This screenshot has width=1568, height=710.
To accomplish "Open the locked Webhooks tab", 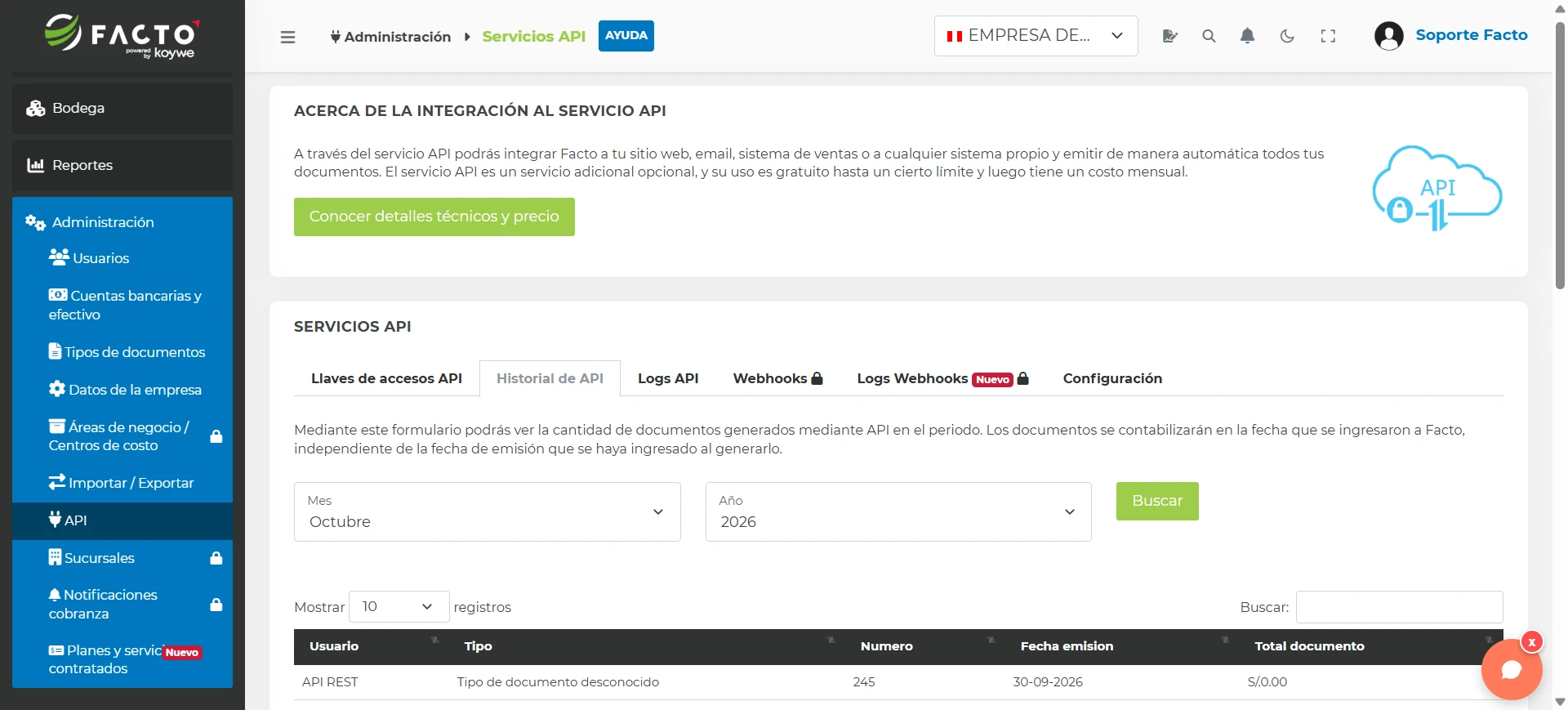I will click(x=777, y=378).
